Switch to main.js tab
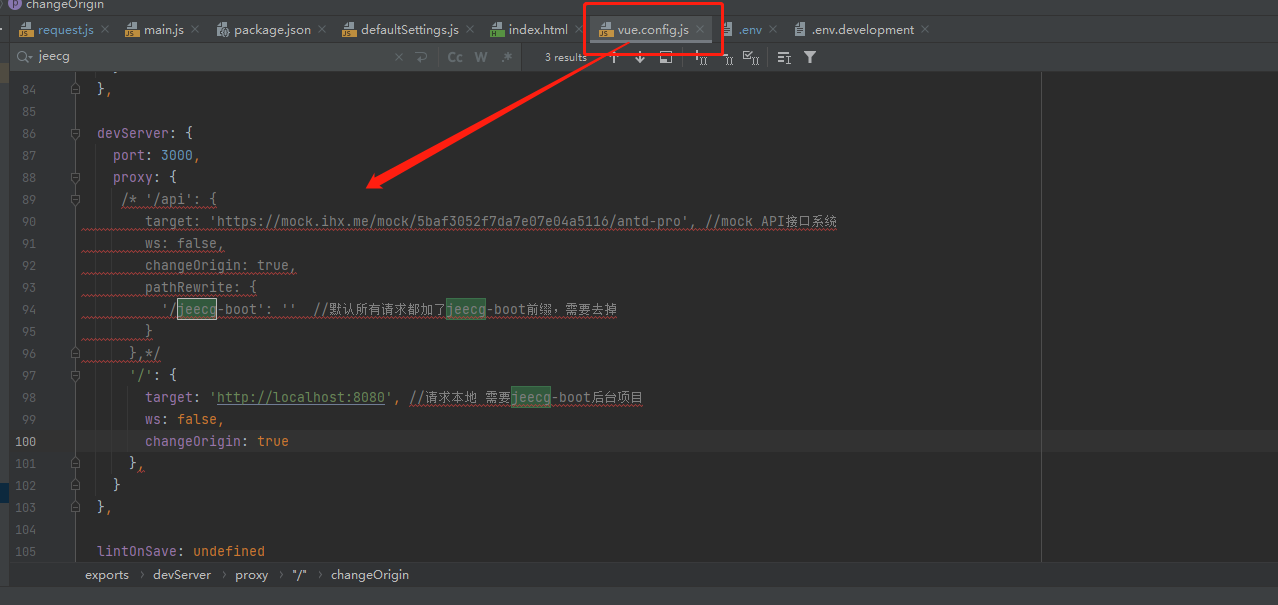Image resolution: width=1278 pixels, height=605 pixels. point(164,30)
